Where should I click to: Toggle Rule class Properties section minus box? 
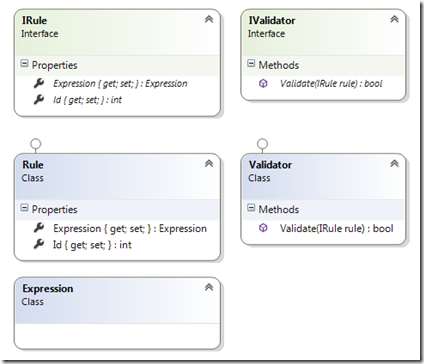[x=24, y=208]
